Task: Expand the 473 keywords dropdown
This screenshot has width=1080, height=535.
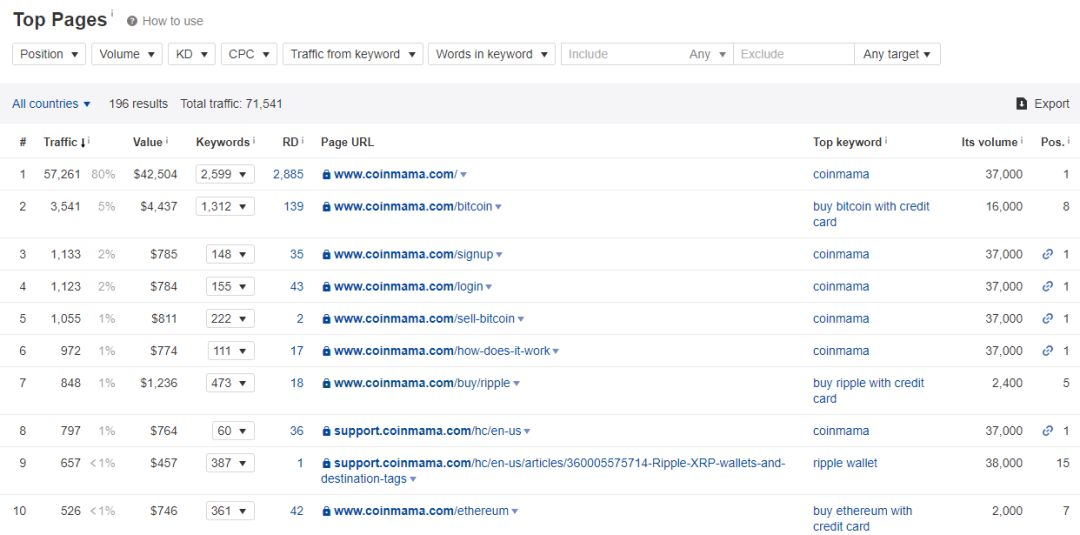Action: [x=230, y=383]
